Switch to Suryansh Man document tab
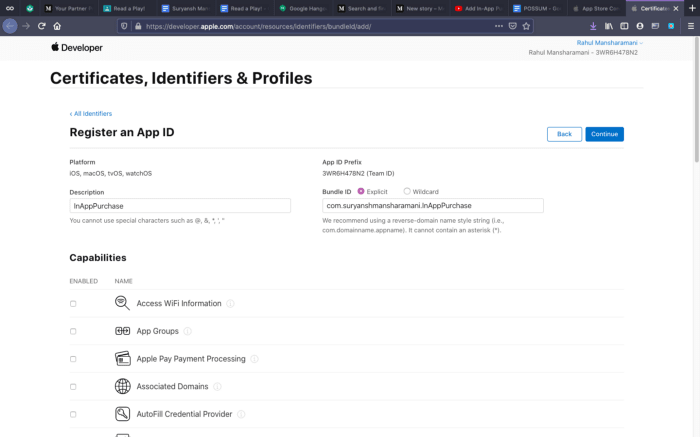This screenshot has height=437, width=700. [185, 8]
